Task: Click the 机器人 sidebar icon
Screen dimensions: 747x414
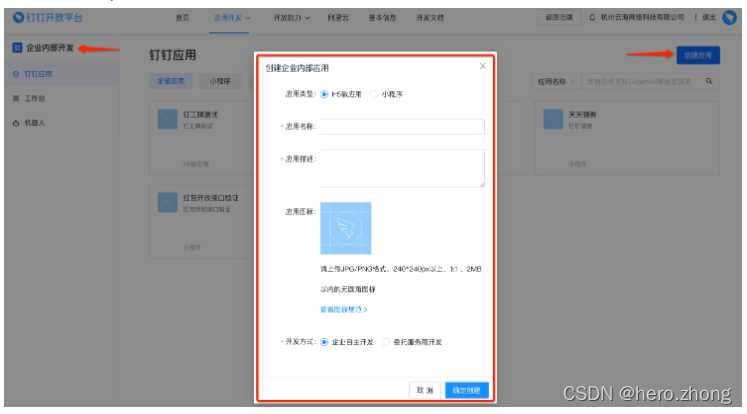Action: pyautogui.click(x=16, y=123)
